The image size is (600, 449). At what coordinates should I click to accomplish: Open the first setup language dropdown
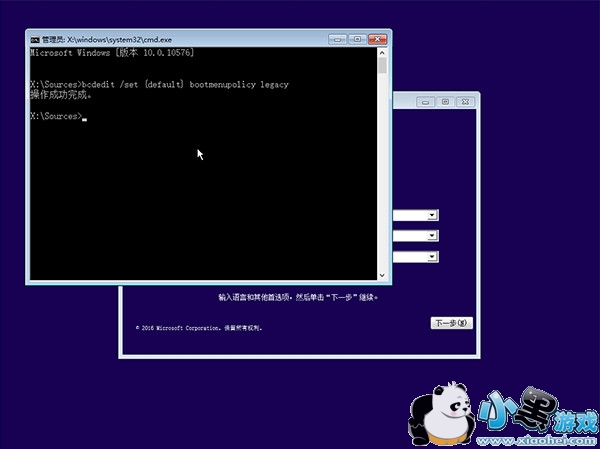click(432, 215)
